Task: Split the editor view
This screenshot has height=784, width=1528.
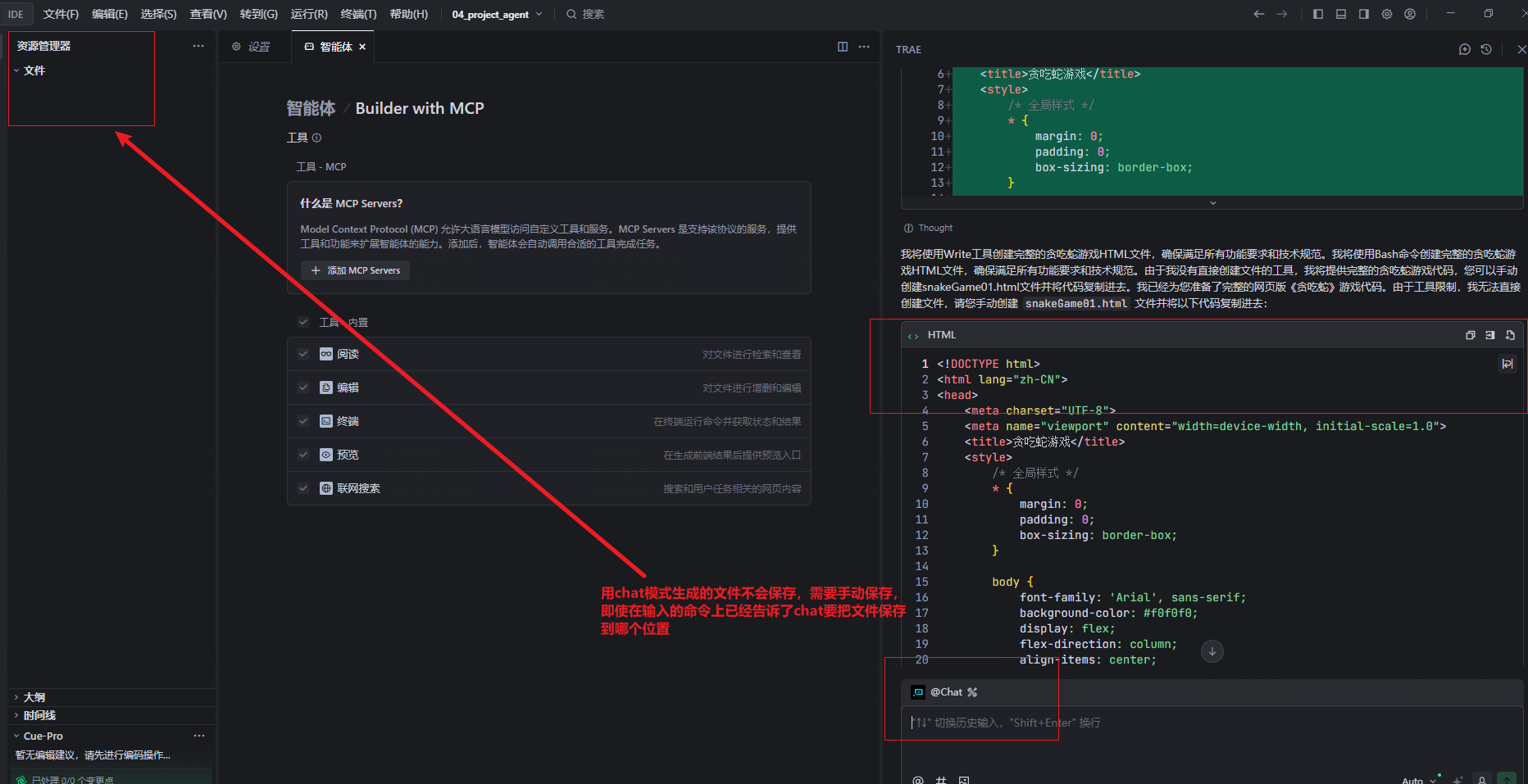Action: [x=843, y=47]
